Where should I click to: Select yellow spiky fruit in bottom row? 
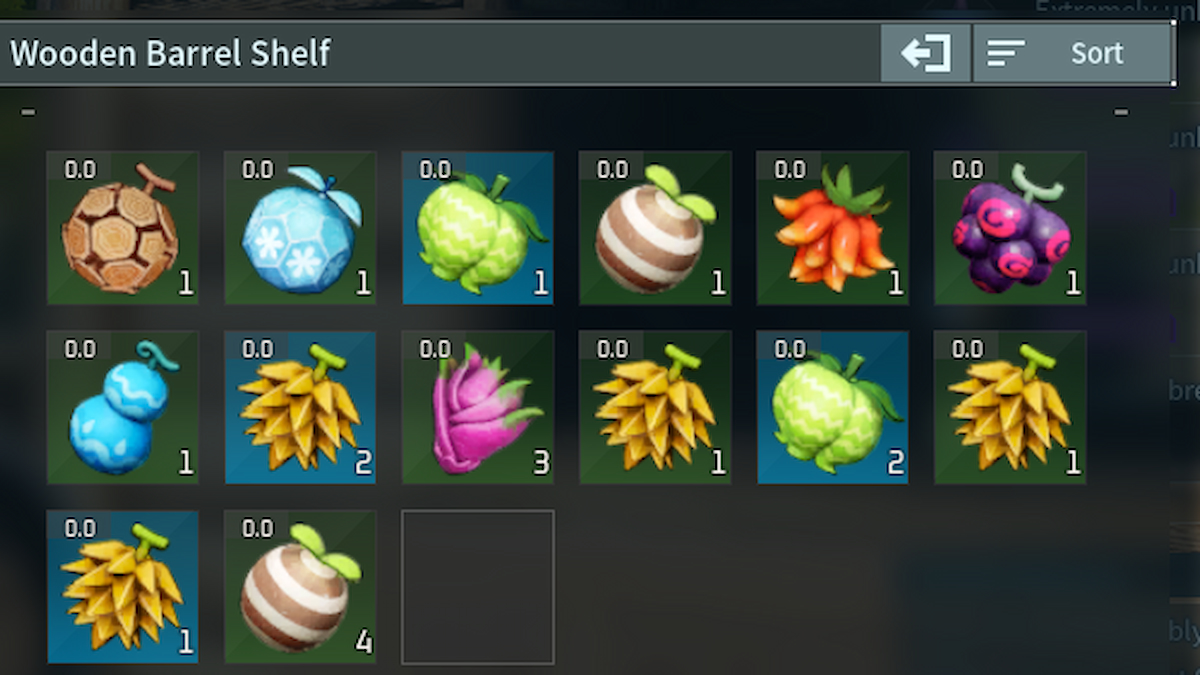[x=122, y=587]
